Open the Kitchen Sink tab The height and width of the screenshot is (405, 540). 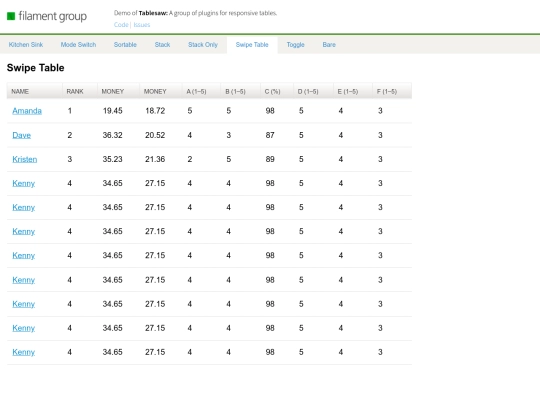pos(26,45)
